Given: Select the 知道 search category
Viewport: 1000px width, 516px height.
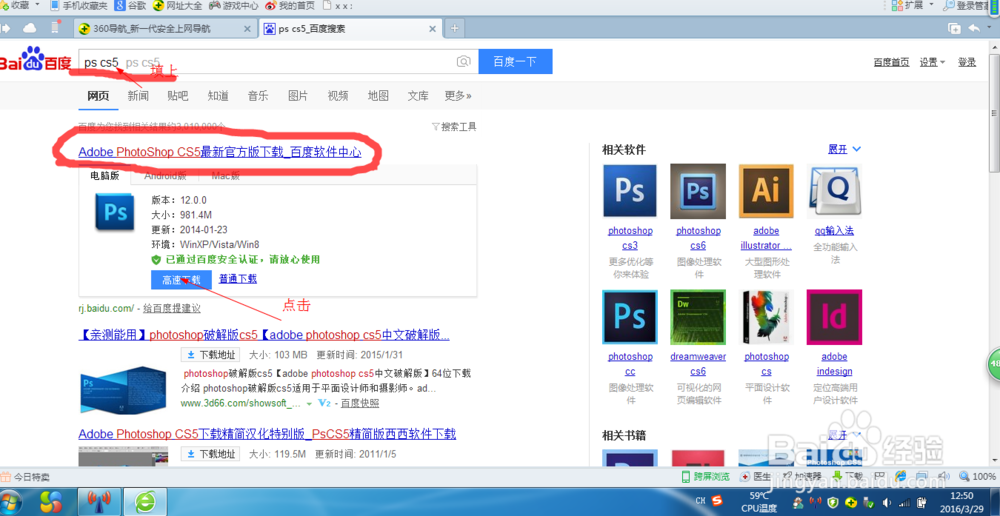Looking at the screenshot, I should point(218,96).
